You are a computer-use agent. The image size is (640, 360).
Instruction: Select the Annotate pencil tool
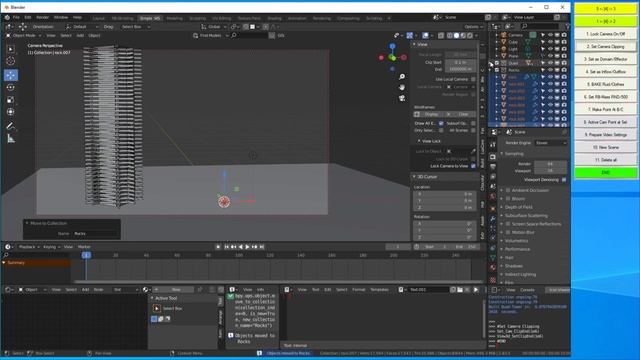pyautogui.click(x=11, y=126)
